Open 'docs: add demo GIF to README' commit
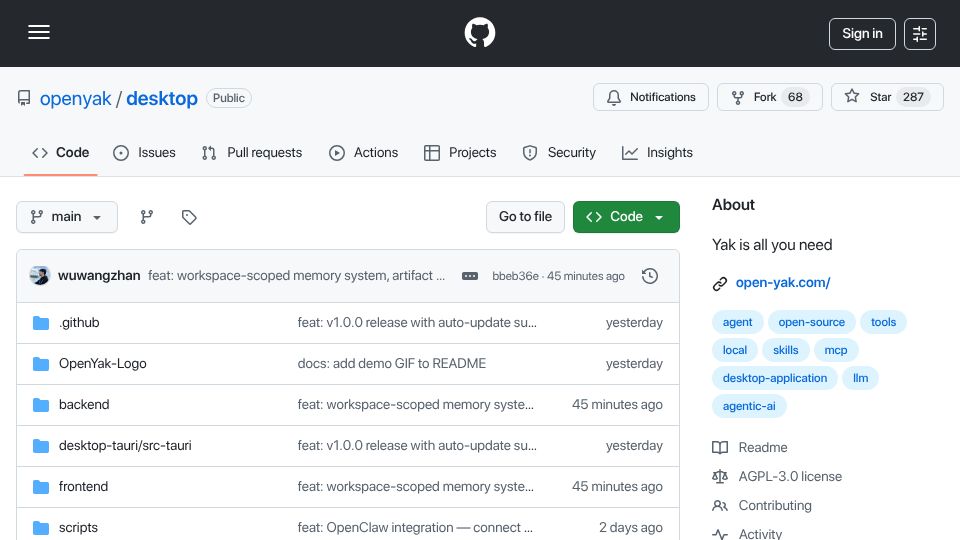The width and height of the screenshot is (960, 540). (x=392, y=364)
